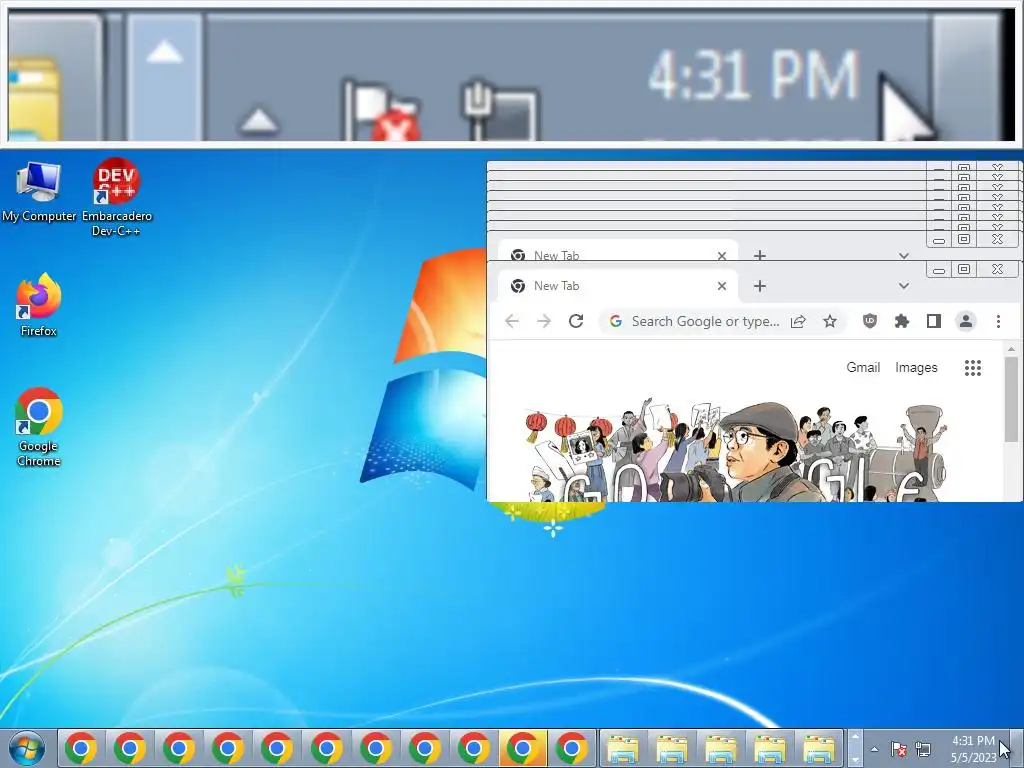Show hidden system tray icons

coord(874,749)
